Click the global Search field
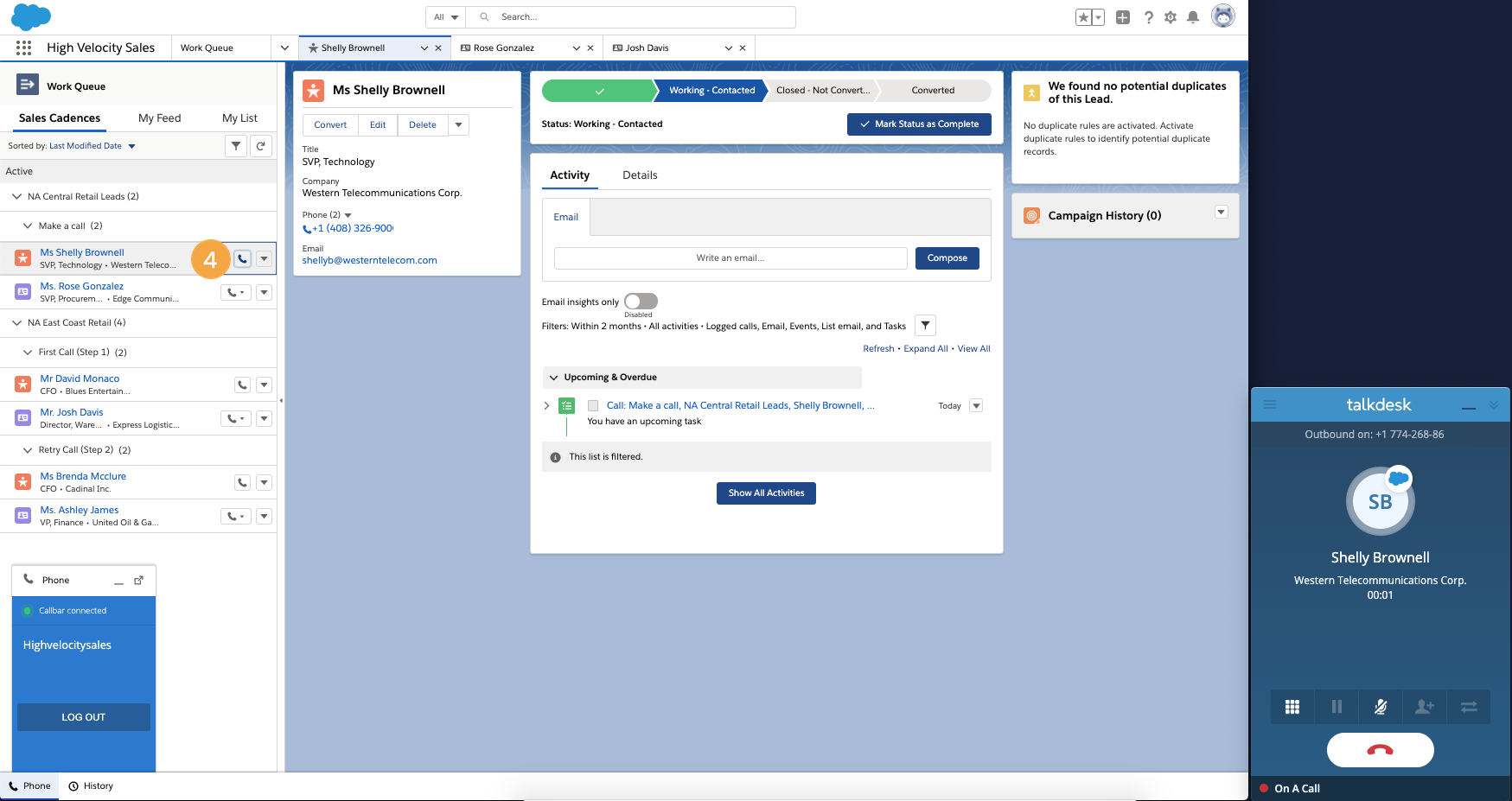The width and height of the screenshot is (1512, 801). coord(631,17)
